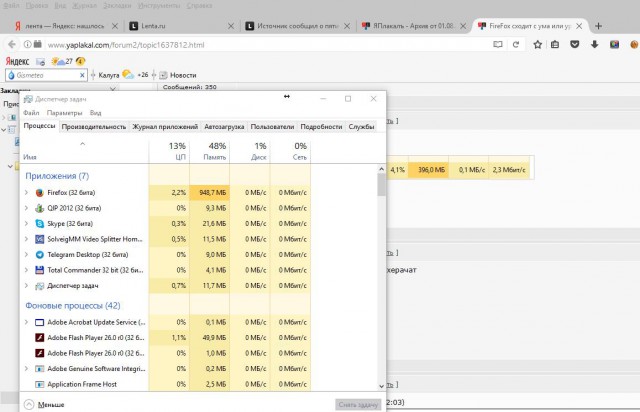The width and height of the screenshot is (640, 412).
Task: Switch to the Производительность tab
Action: click(x=93, y=127)
